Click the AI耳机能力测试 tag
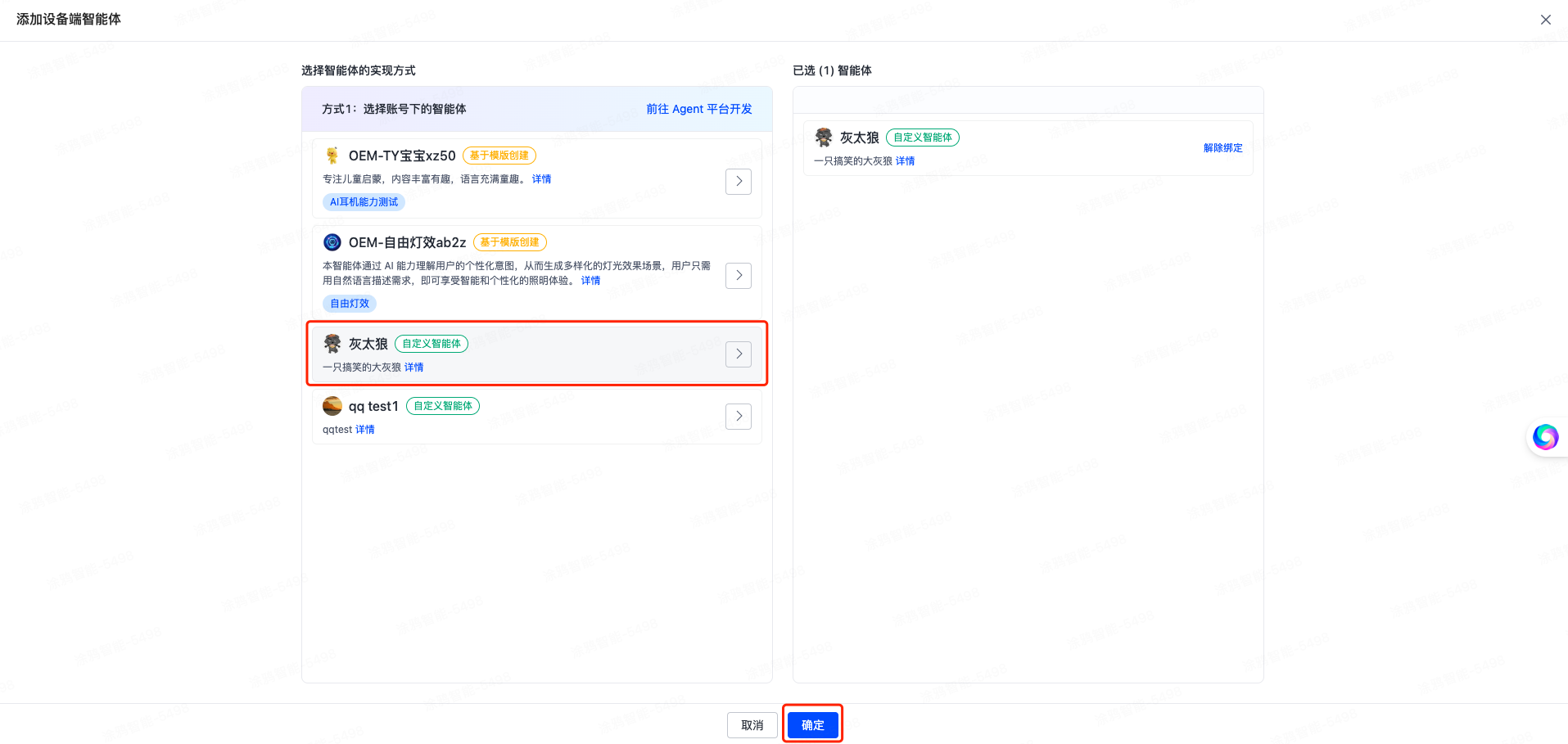1568x744 pixels. coord(364,202)
